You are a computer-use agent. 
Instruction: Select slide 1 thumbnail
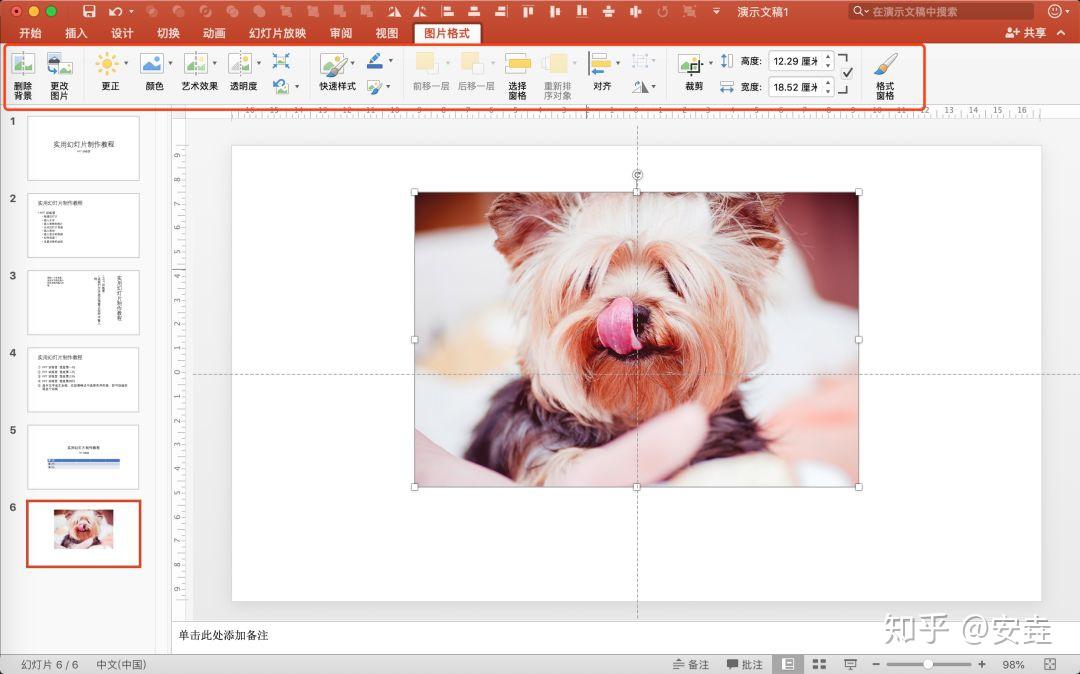(x=83, y=148)
